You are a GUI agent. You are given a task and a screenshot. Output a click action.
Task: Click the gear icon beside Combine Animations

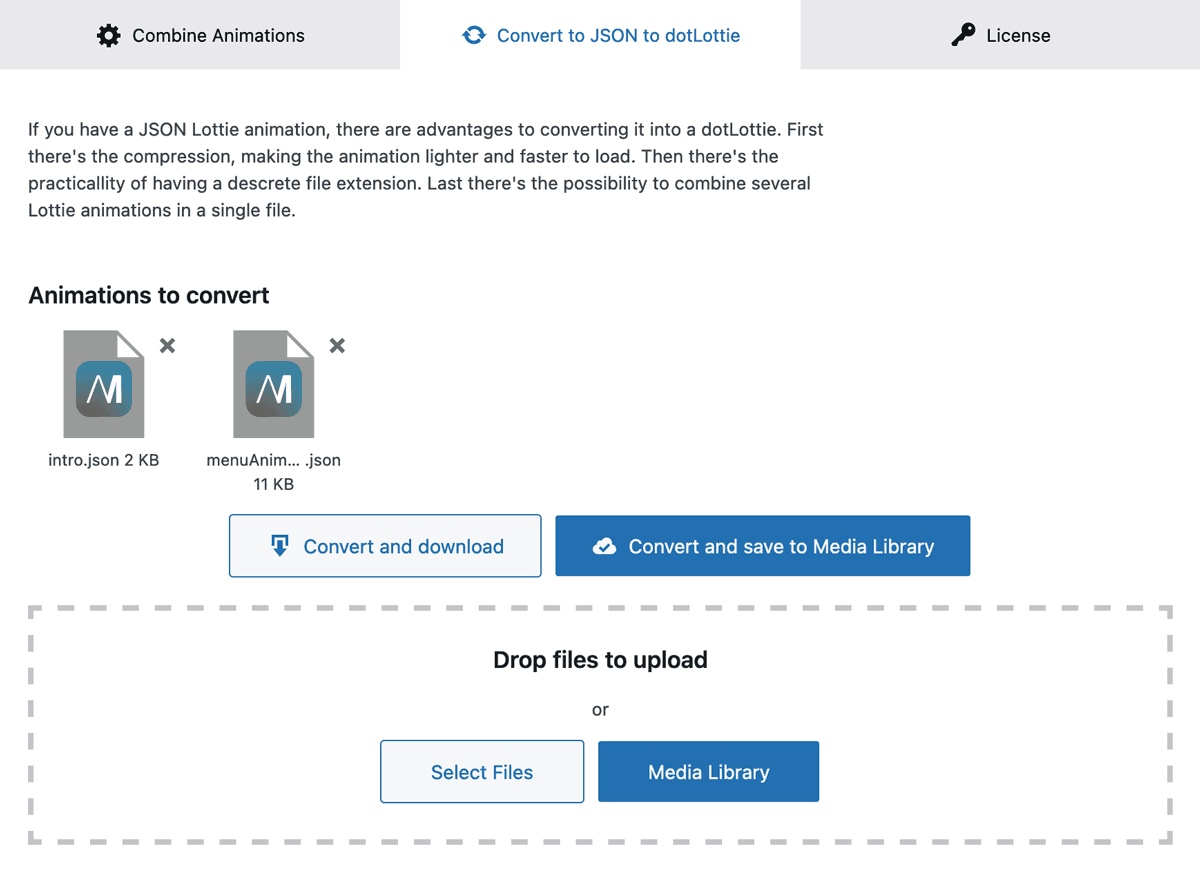108,36
